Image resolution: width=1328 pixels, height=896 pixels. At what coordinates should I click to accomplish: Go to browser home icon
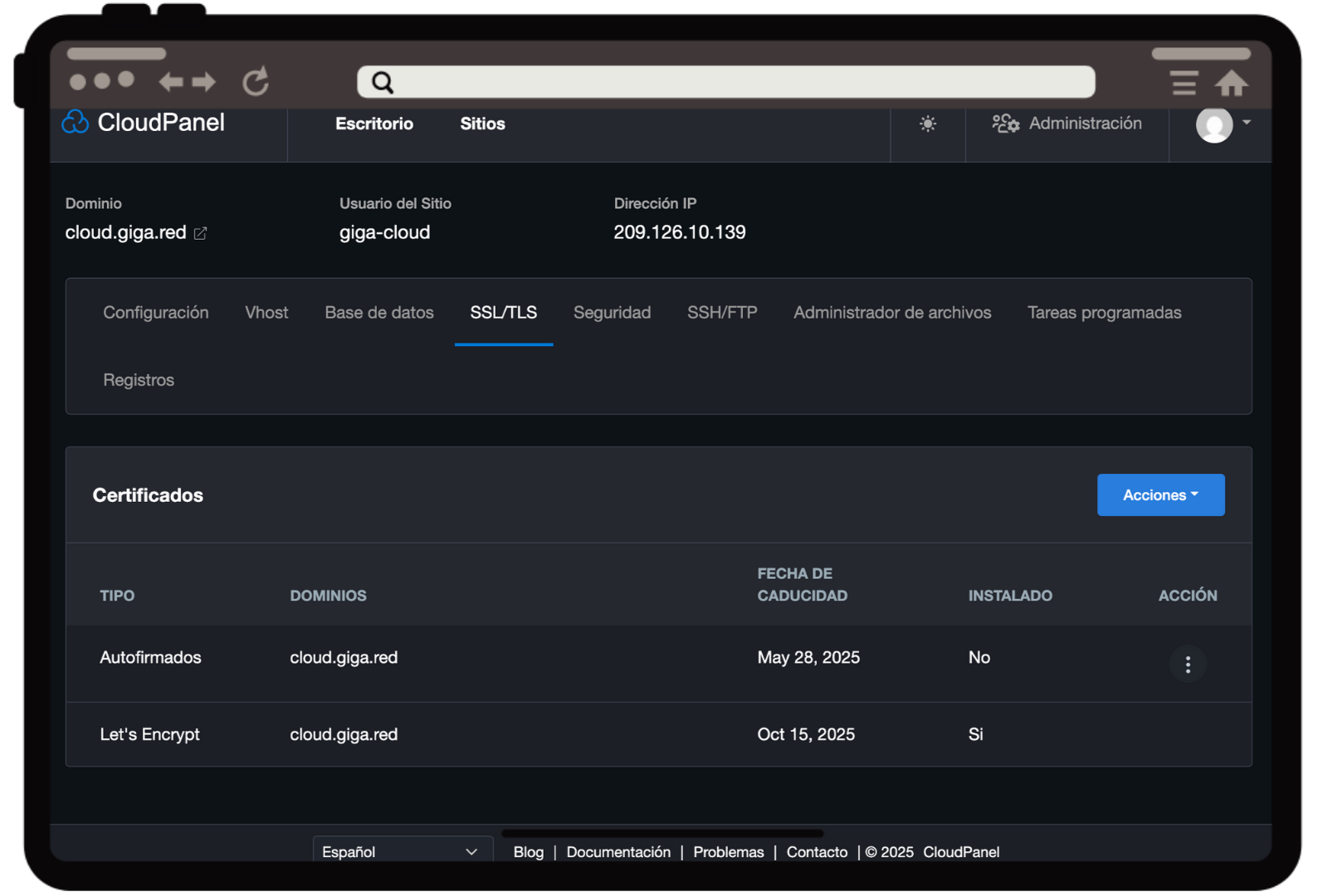(x=1232, y=83)
